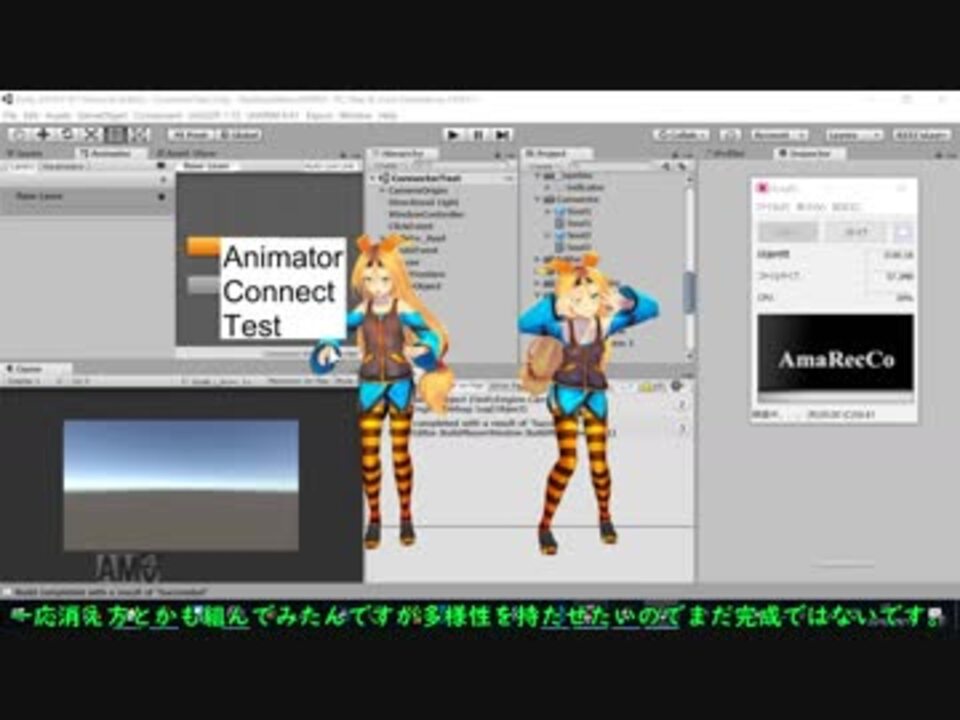Select the orange default state node

tap(203, 247)
